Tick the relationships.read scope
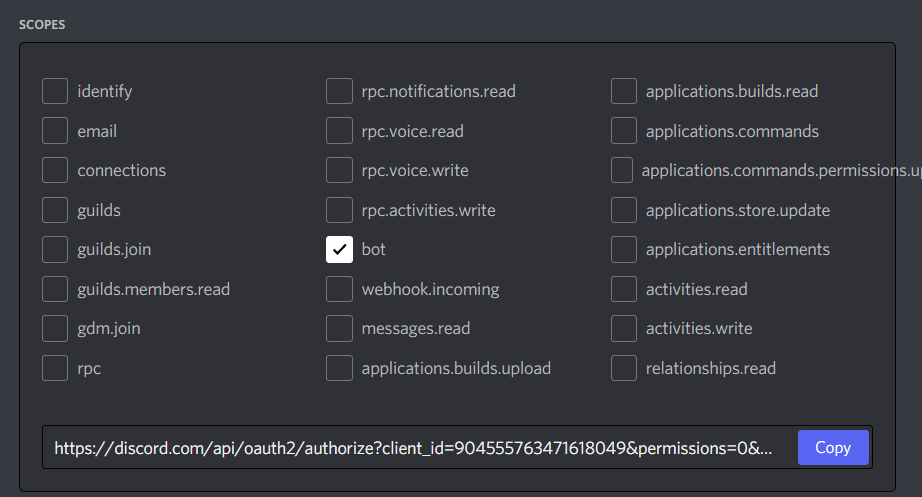 [624, 368]
